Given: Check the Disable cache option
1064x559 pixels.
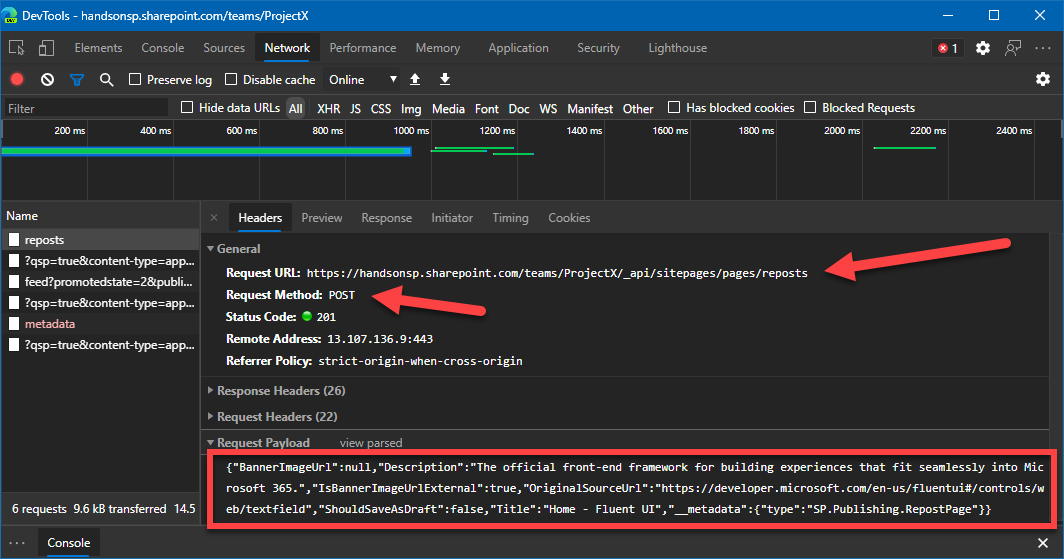Looking at the screenshot, I should pos(231,80).
